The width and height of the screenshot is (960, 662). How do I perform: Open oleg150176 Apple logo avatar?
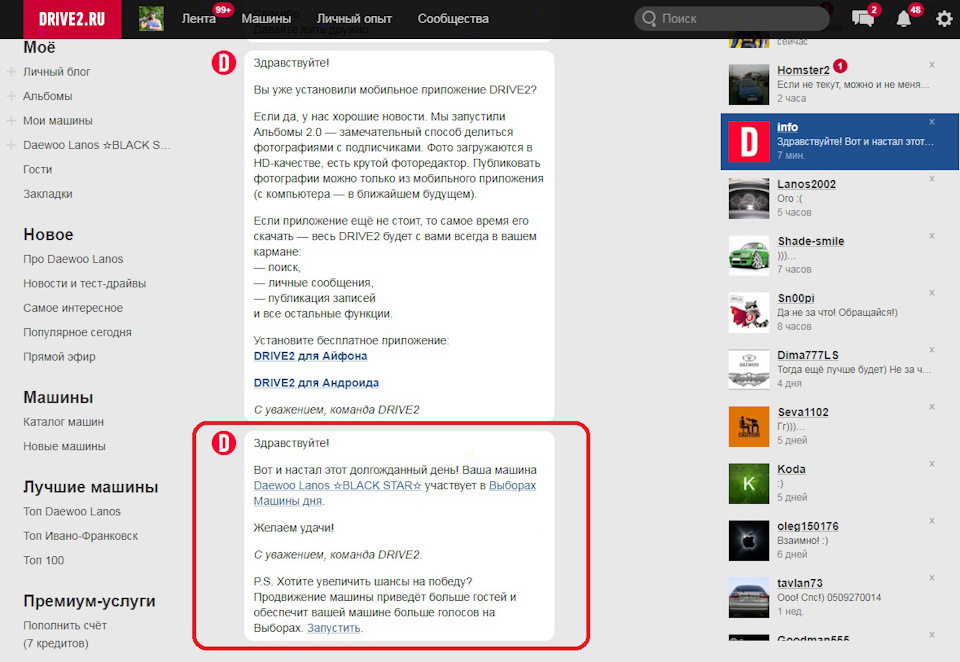pyautogui.click(x=749, y=540)
